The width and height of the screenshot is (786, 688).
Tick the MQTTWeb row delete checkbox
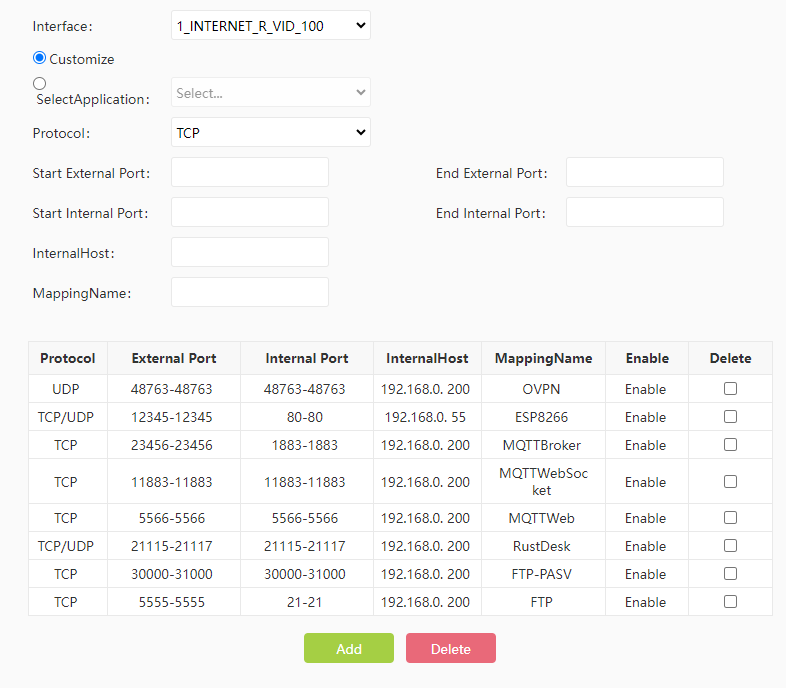point(730,518)
